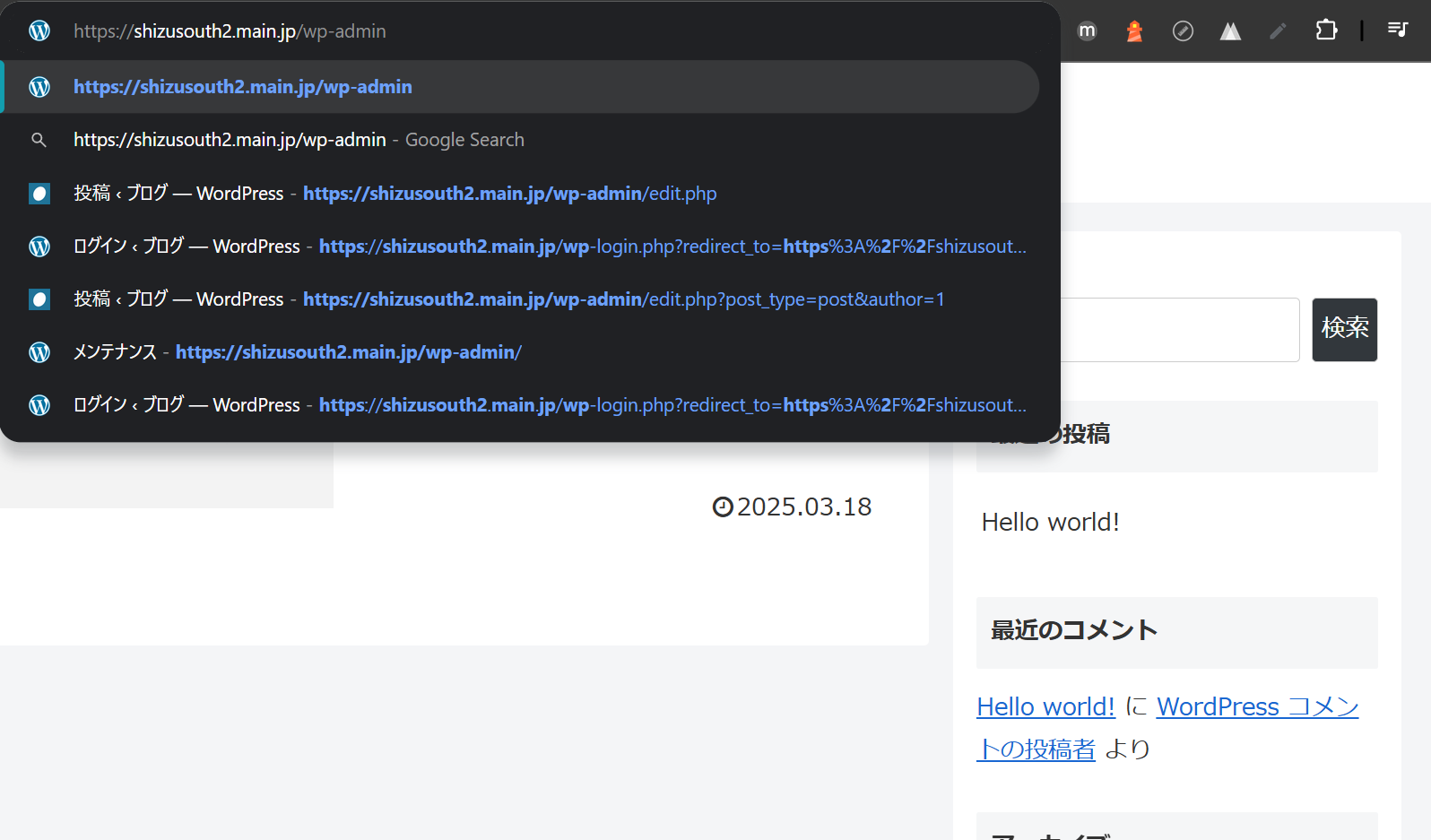This screenshot has height=840, width=1431.
Task: Select the highlighted wp-admin URL suggestion
Action: [242, 87]
